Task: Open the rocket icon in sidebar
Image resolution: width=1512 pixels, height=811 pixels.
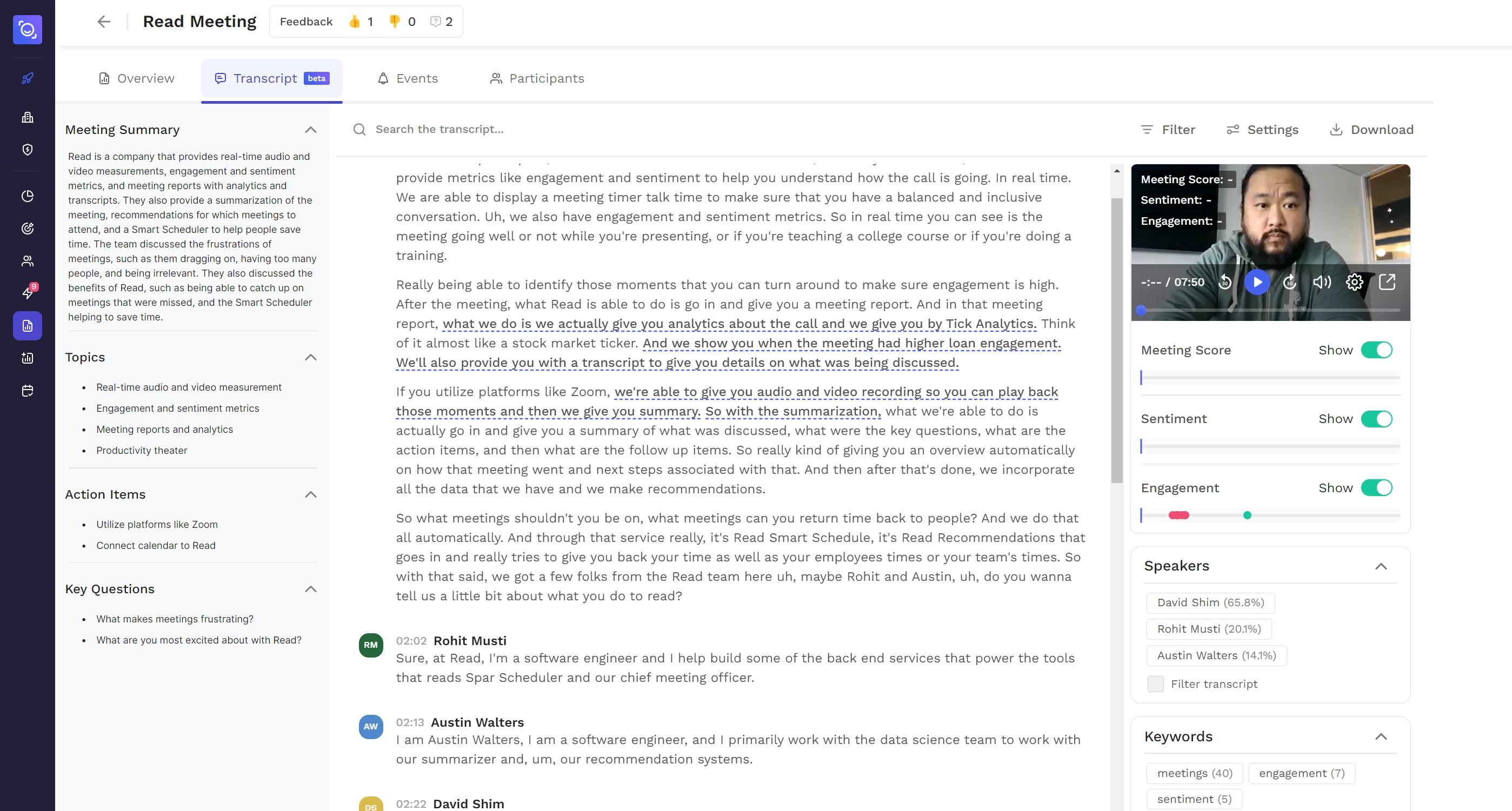Action: 28,78
